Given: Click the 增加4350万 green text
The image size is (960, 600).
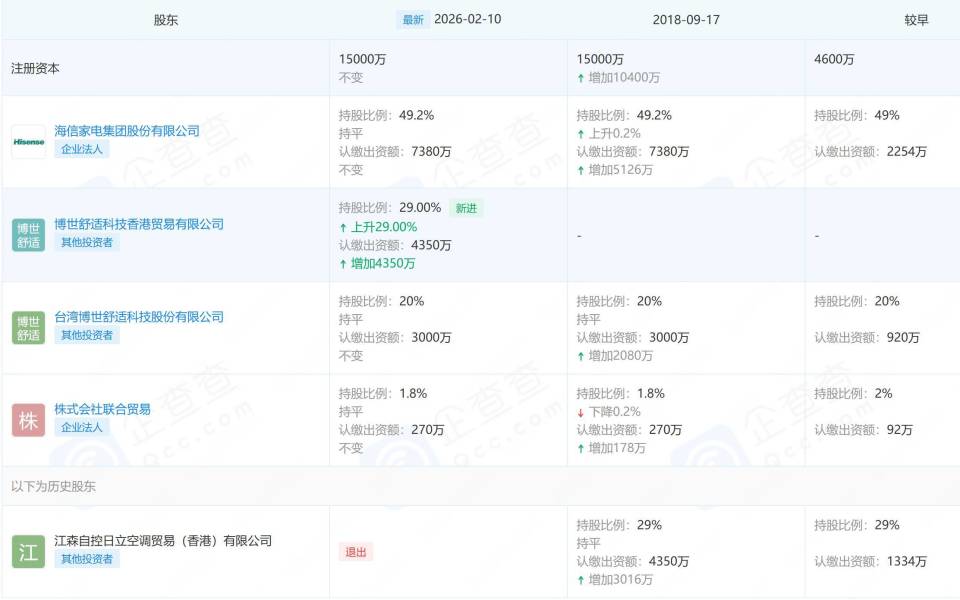Looking at the screenshot, I should pyautogui.click(x=378, y=264).
